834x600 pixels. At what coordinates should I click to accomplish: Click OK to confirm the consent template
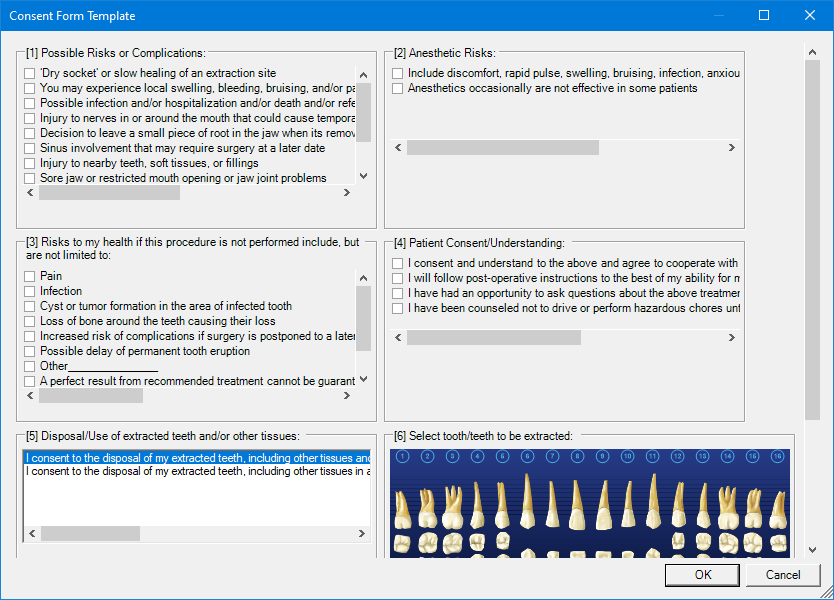[x=701, y=575]
